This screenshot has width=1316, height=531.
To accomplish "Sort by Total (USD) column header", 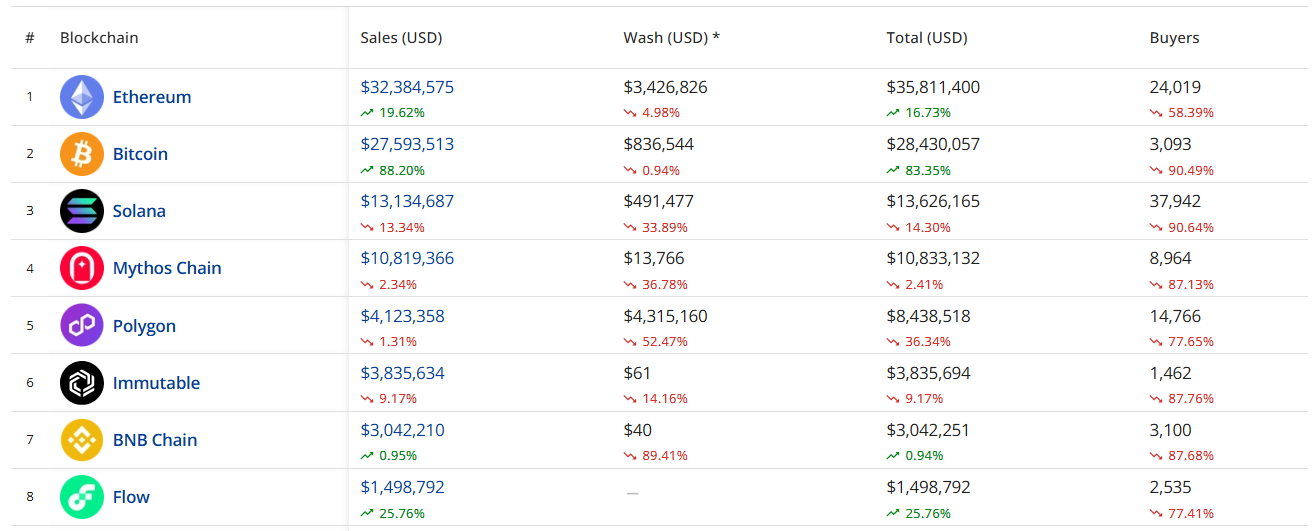I will tap(927, 38).
